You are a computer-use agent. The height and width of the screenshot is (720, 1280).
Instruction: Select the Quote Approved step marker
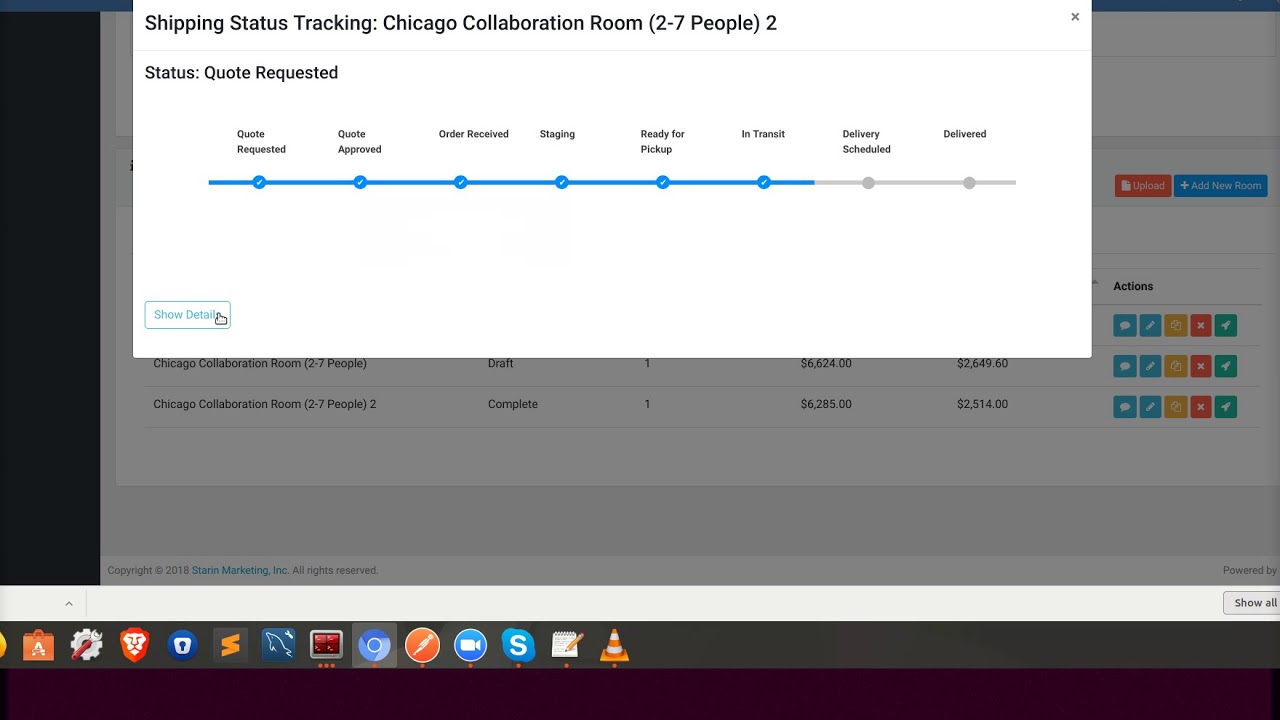click(360, 182)
